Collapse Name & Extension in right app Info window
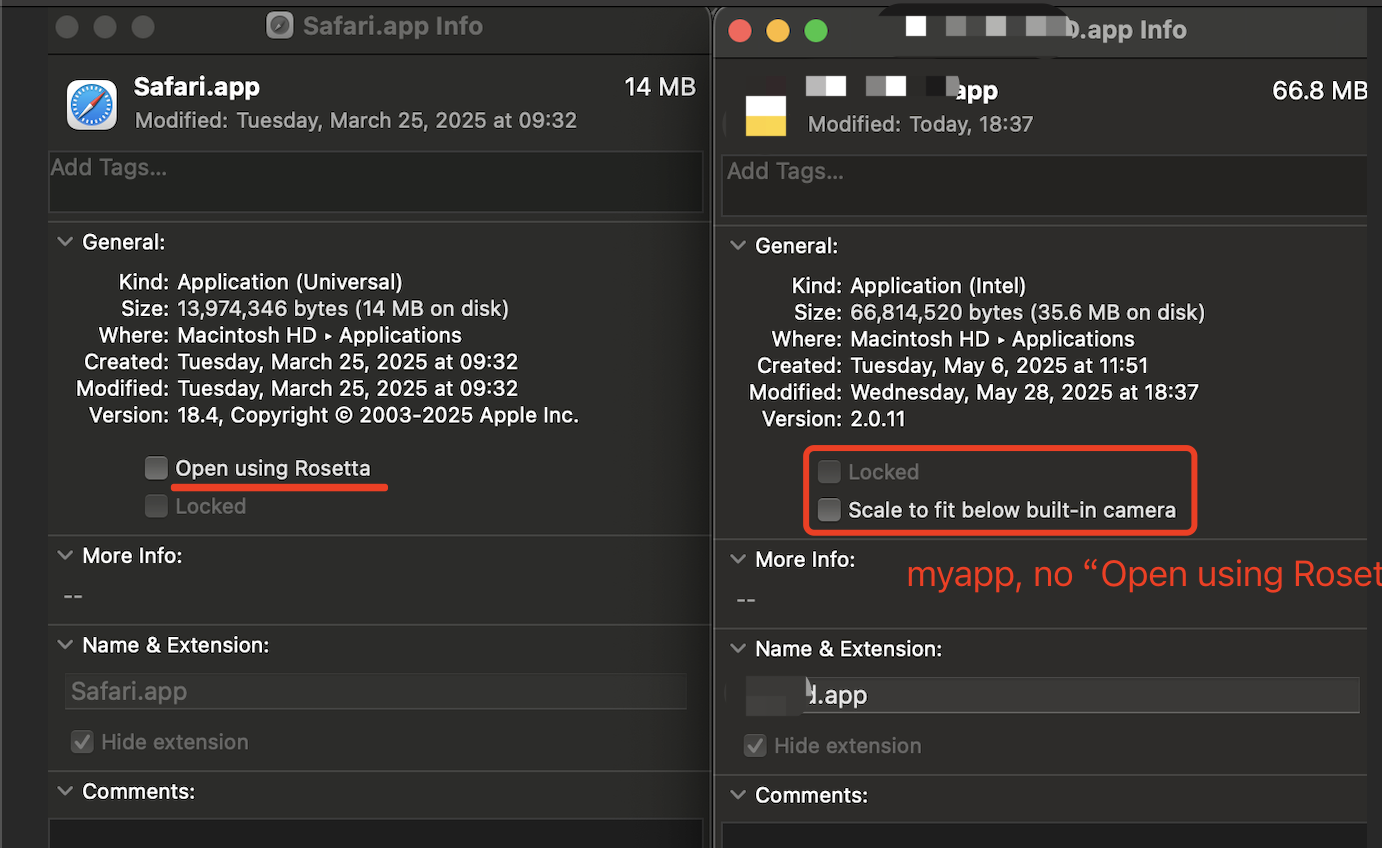 point(738,649)
